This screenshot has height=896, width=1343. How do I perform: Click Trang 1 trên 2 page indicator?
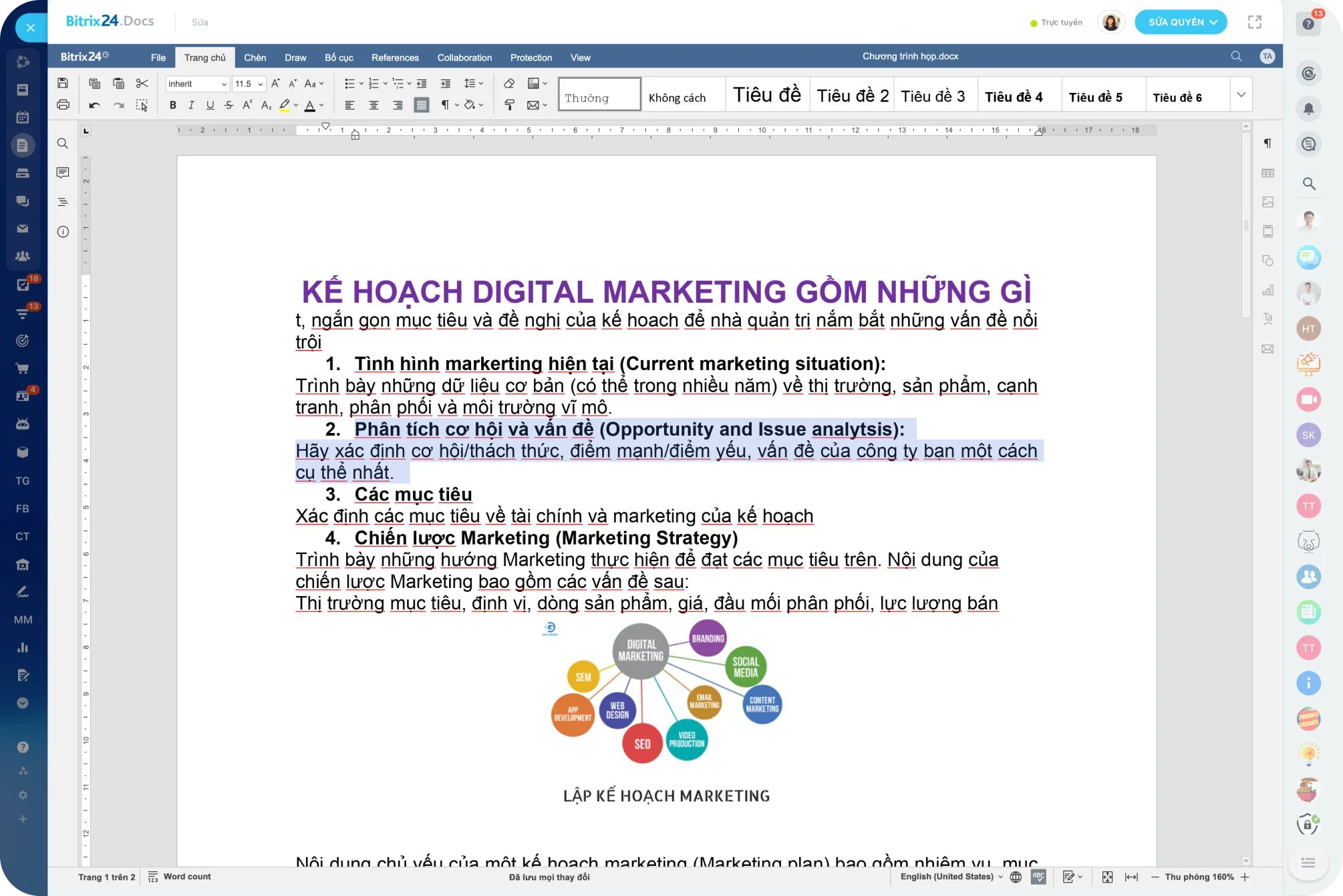click(x=106, y=877)
